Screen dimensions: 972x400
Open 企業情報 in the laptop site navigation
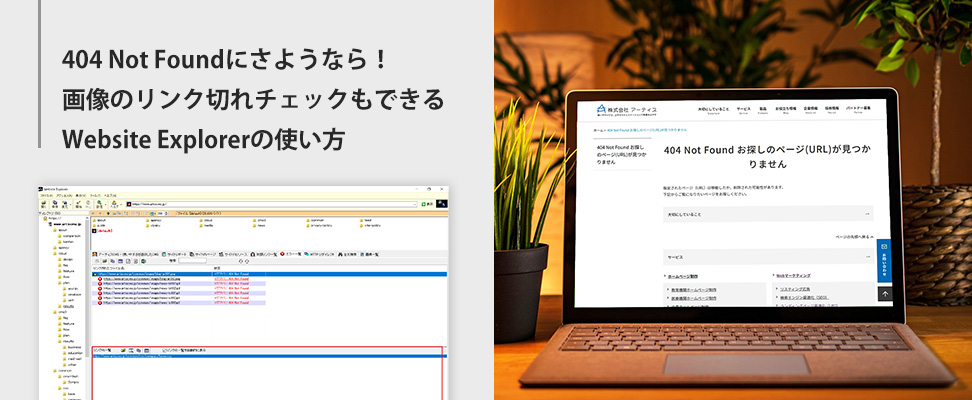pyautogui.click(x=810, y=110)
